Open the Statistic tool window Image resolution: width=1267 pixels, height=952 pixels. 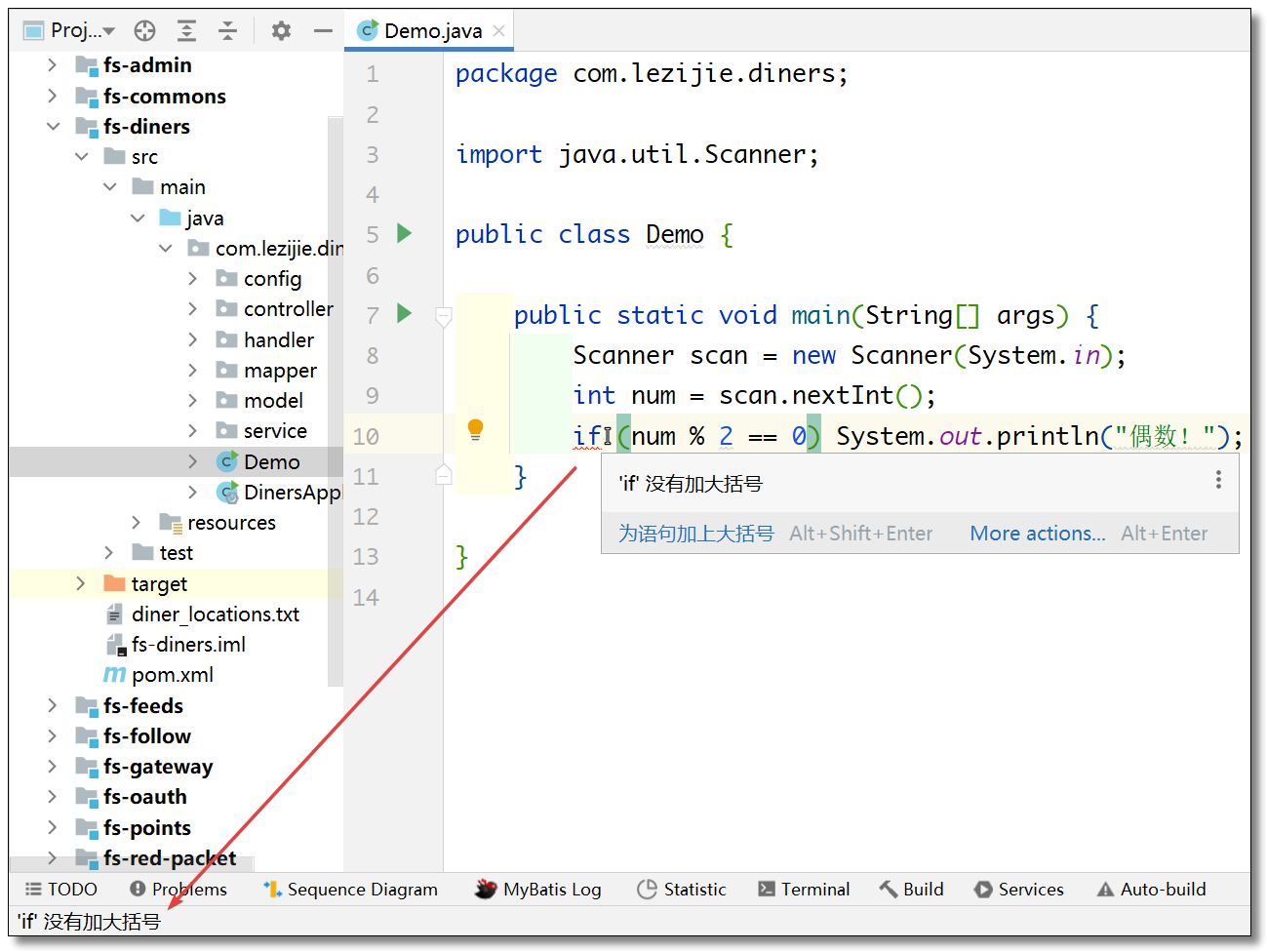[682, 890]
